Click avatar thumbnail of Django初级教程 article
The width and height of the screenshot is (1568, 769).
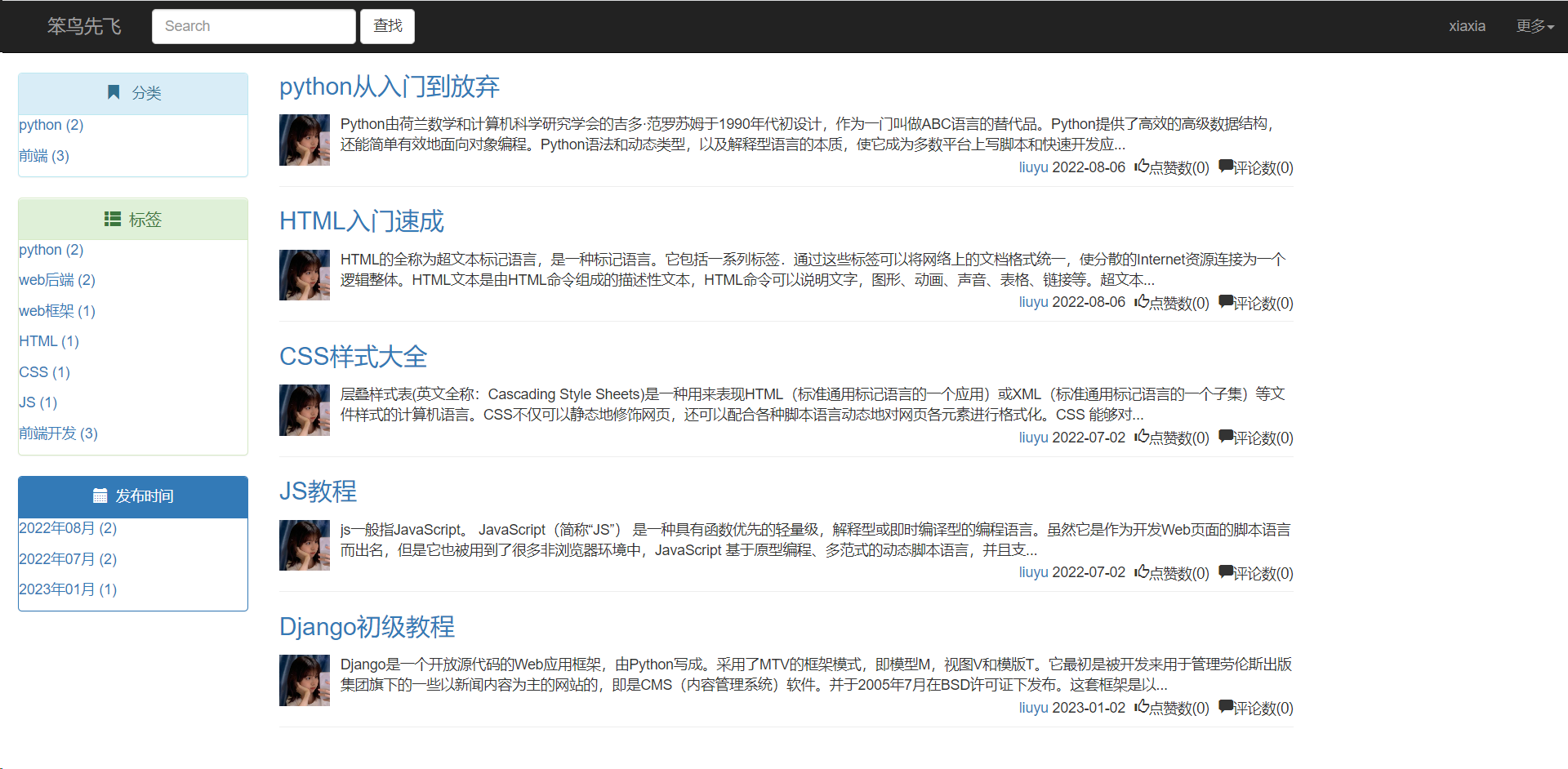tap(305, 680)
